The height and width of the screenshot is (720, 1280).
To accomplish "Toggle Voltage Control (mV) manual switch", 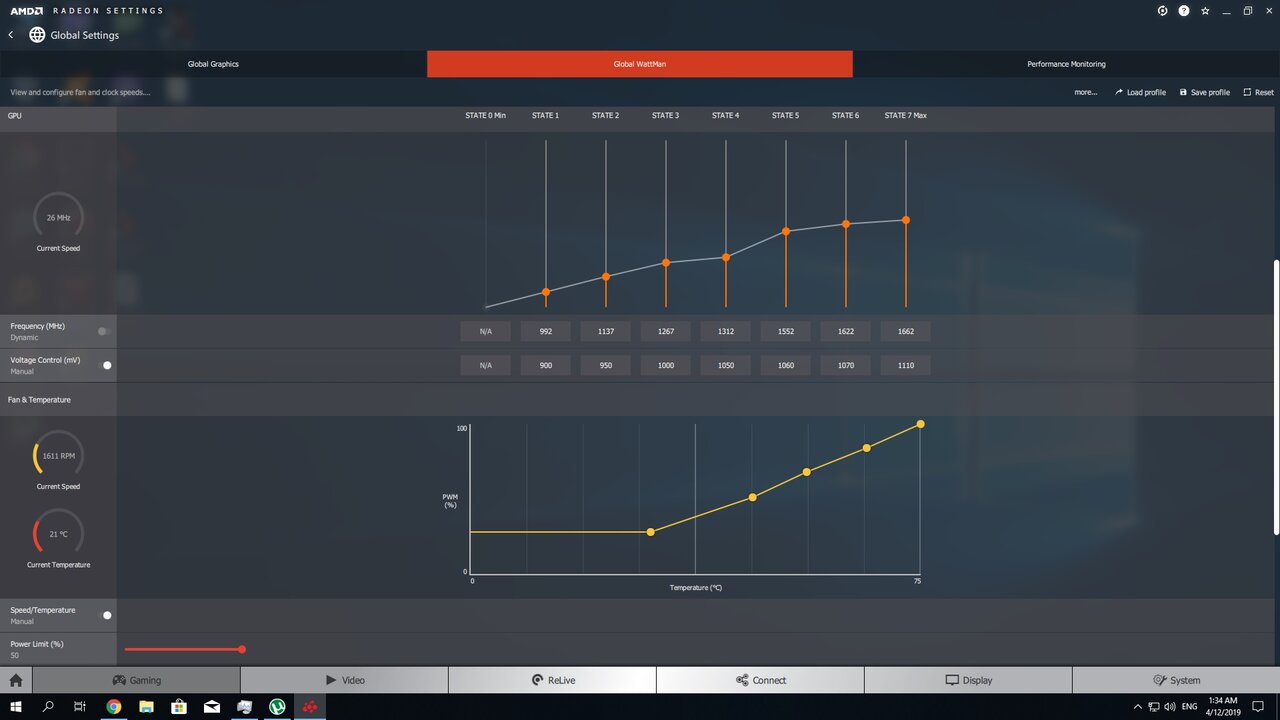I will (x=107, y=365).
